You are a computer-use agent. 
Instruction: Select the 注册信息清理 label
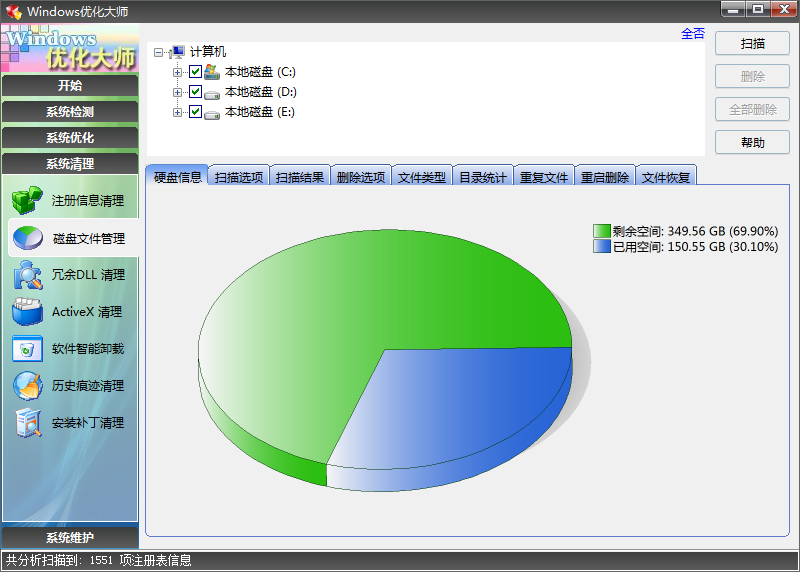(87, 201)
